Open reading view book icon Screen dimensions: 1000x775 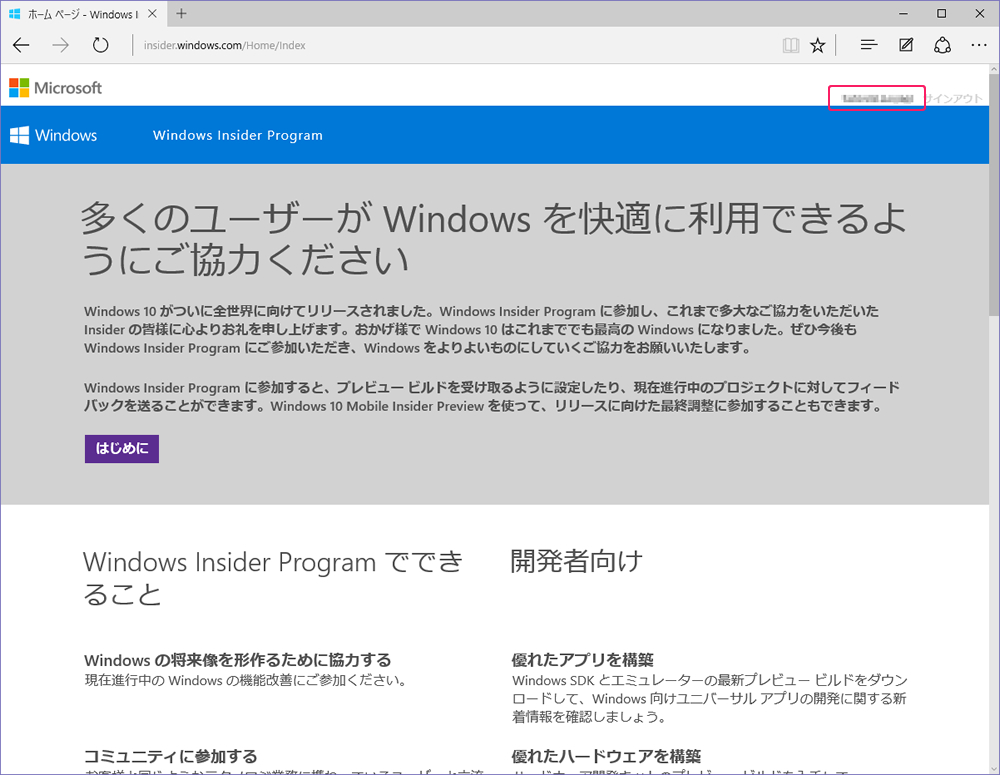[791, 45]
